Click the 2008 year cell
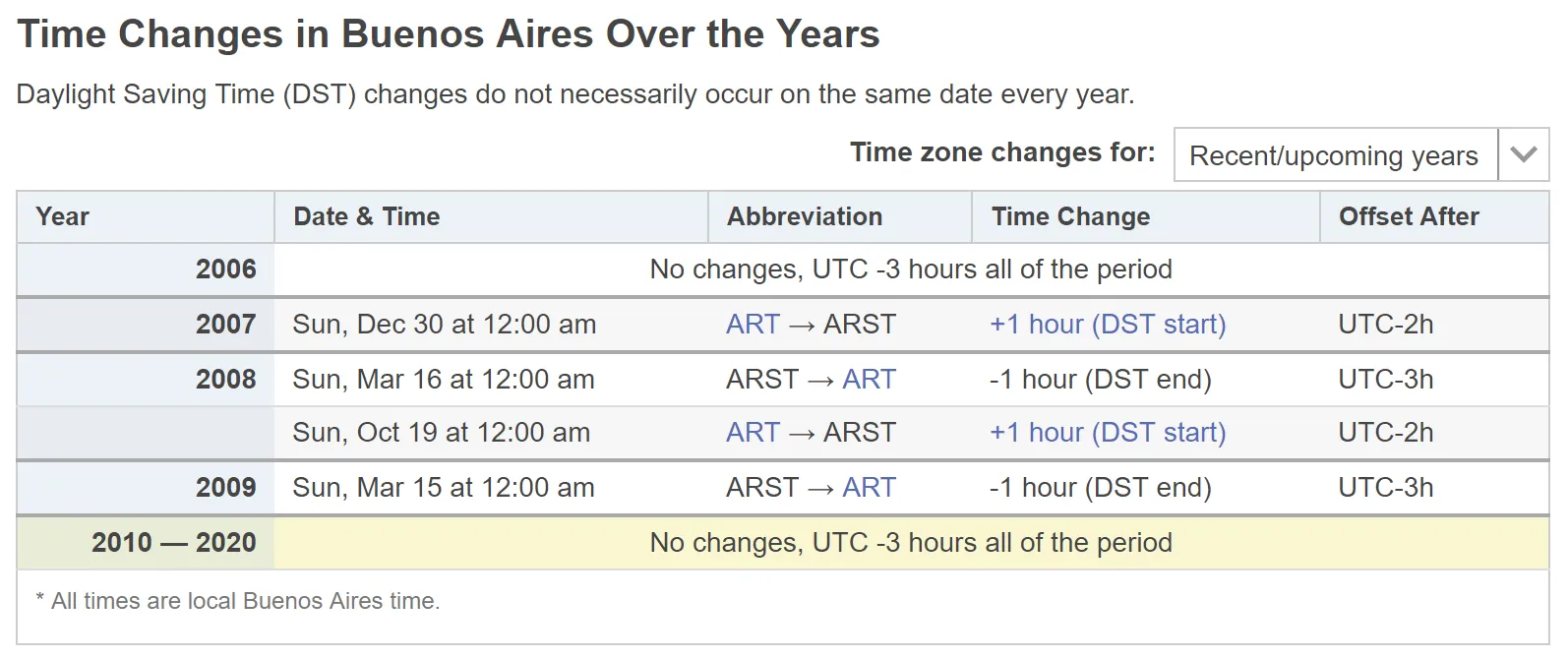 click(x=146, y=380)
